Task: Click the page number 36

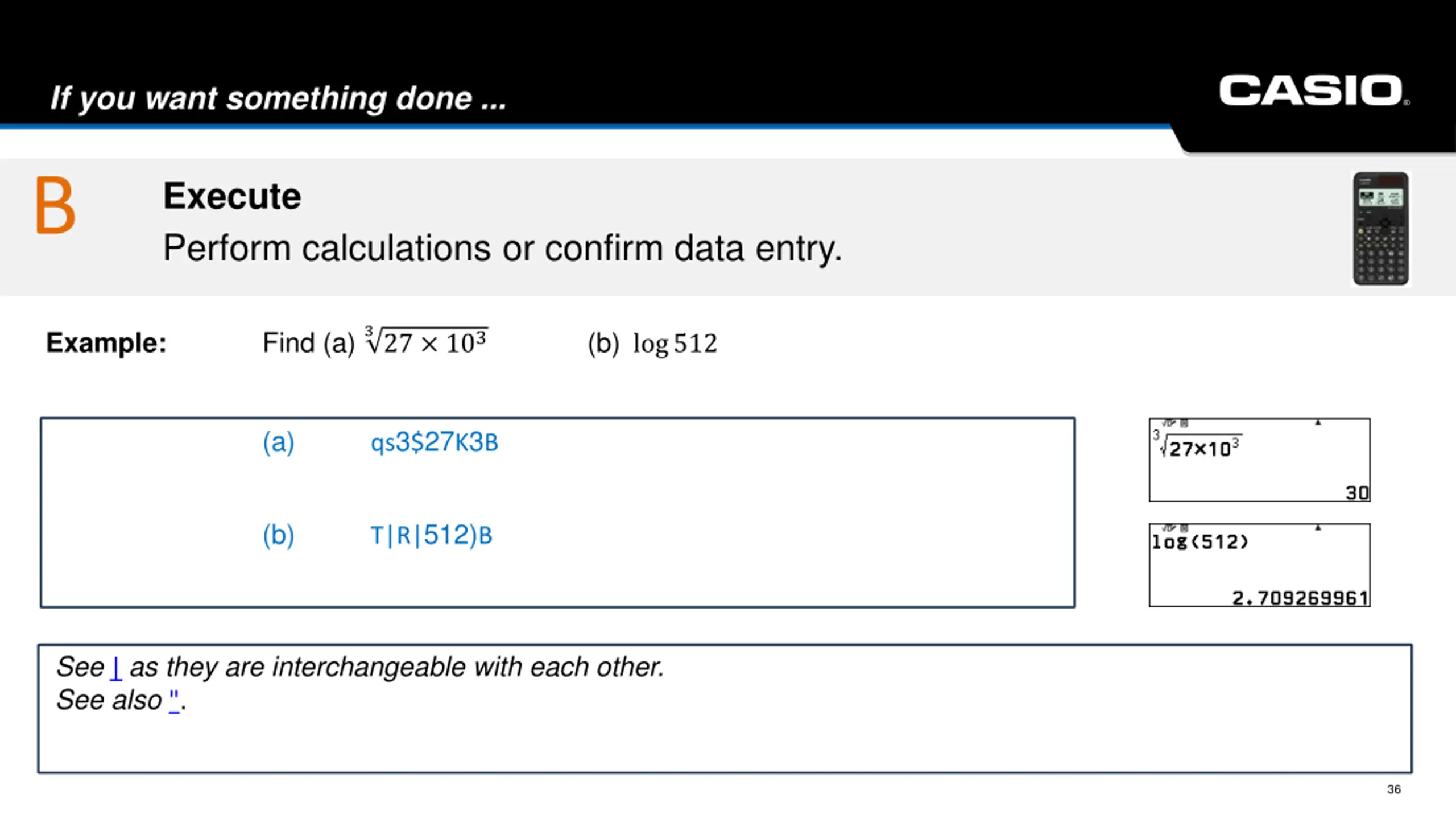Action: tap(1393, 789)
